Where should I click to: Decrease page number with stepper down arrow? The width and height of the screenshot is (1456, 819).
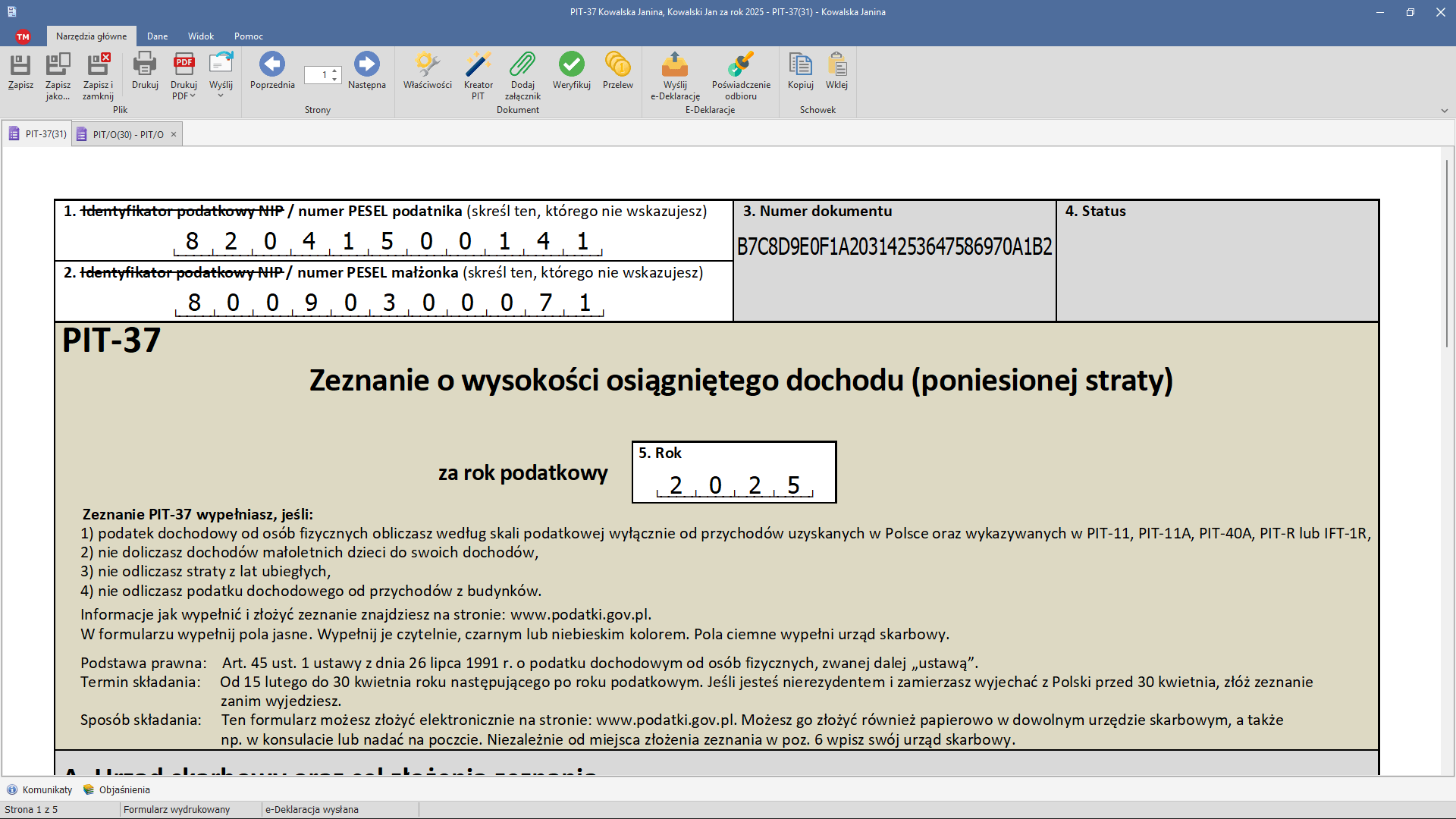[x=335, y=79]
